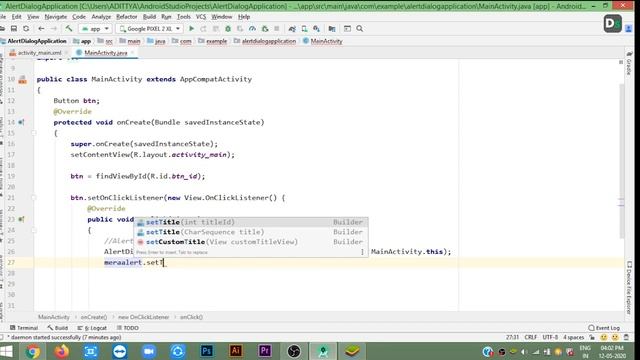Open the Device File Explorer side panel

tap(629, 288)
